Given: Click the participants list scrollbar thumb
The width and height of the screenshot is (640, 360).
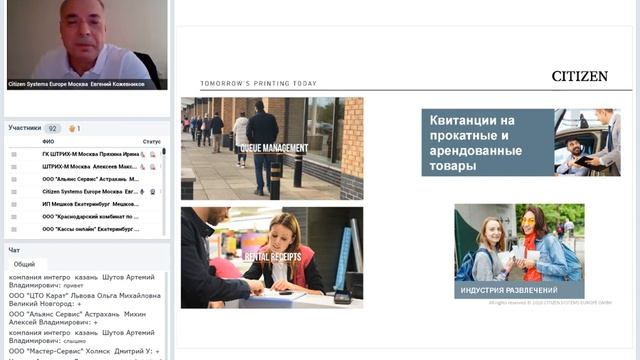Looking at the screenshot, I should tap(164, 151).
